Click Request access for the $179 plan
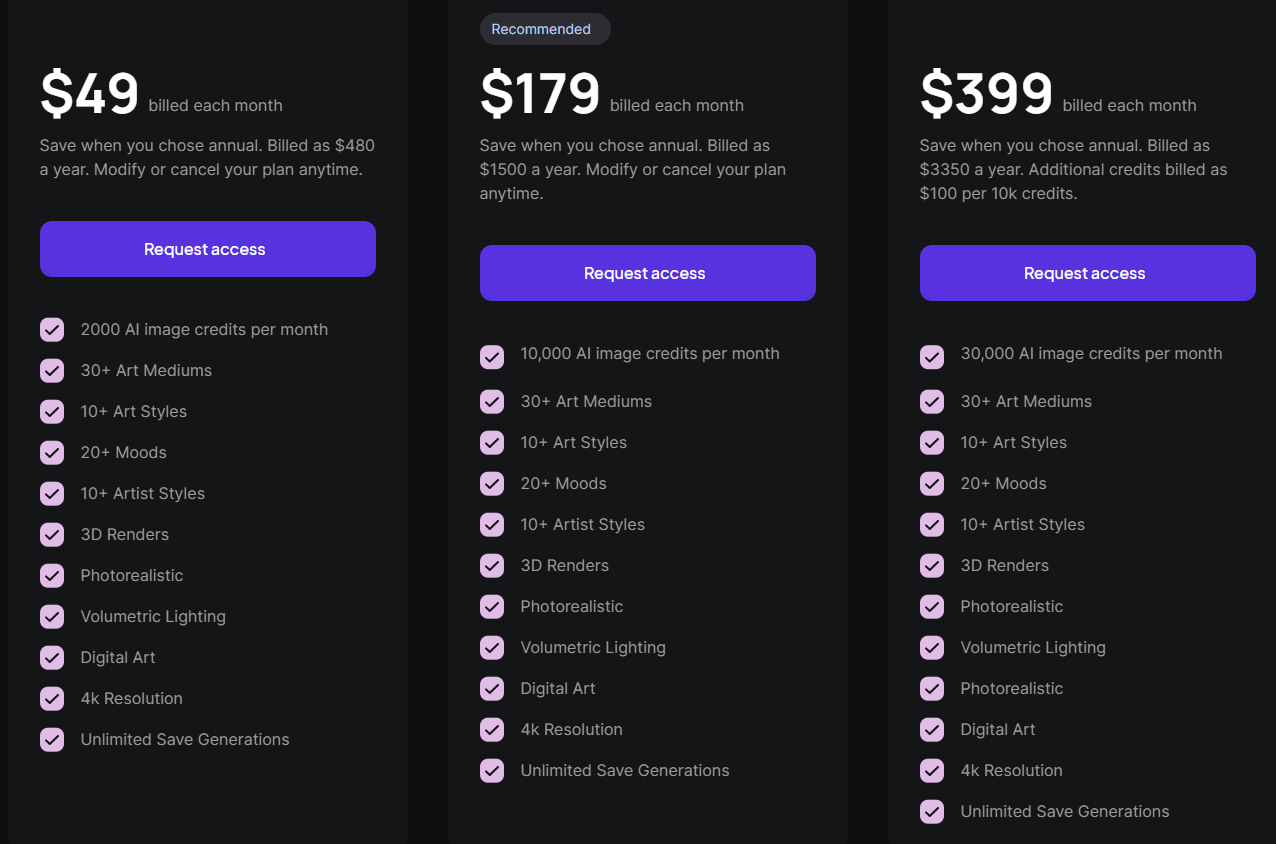This screenshot has height=844, width=1276. click(647, 273)
